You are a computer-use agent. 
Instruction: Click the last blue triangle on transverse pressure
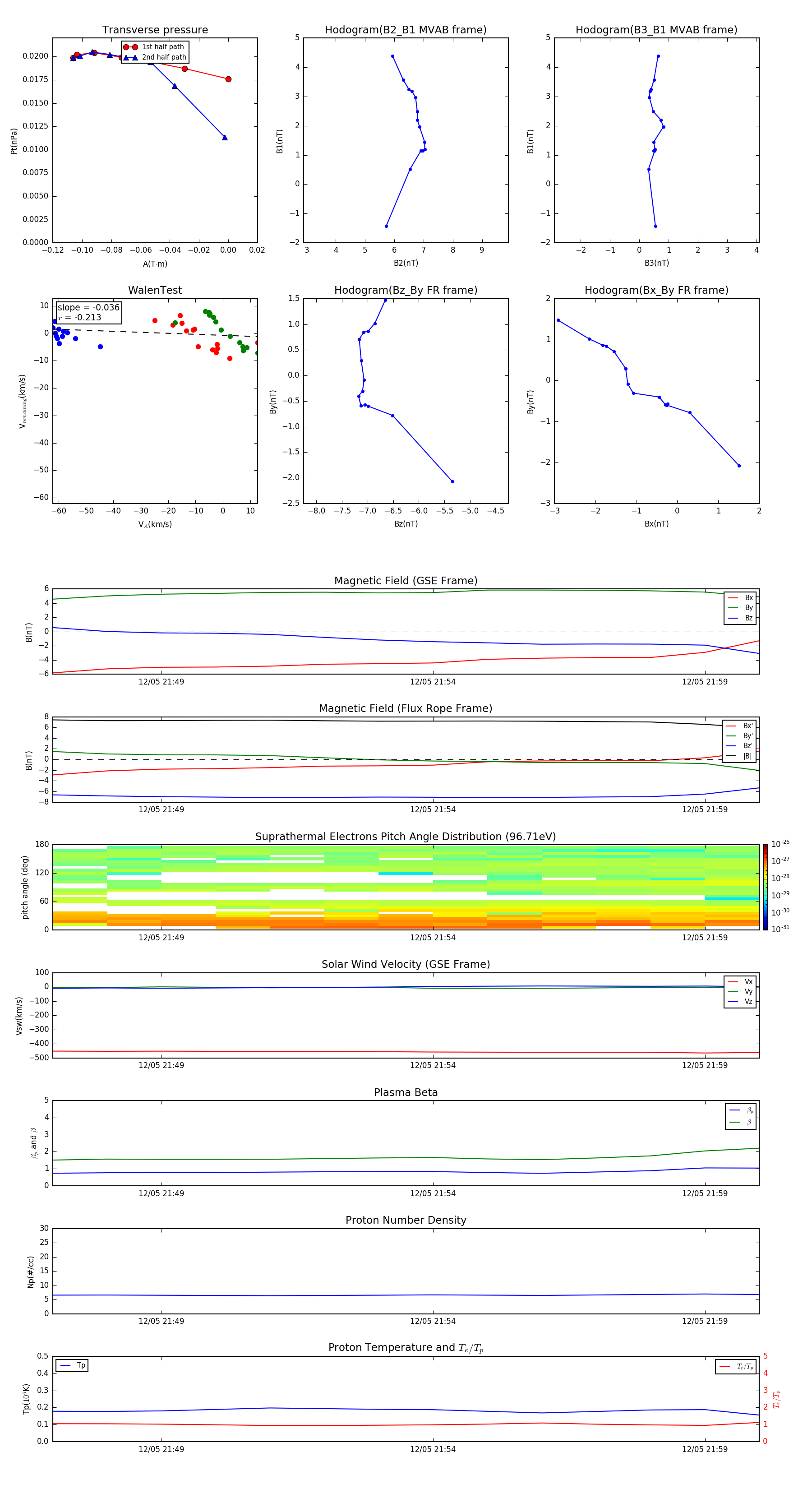click(x=225, y=138)
